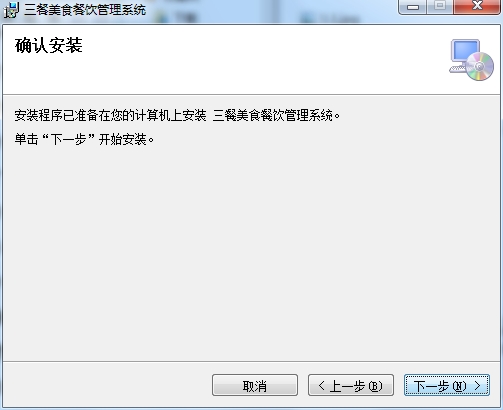The image size is (503, 410).
Task: Cancel the installation with 取消
Action: click(255, 385)
